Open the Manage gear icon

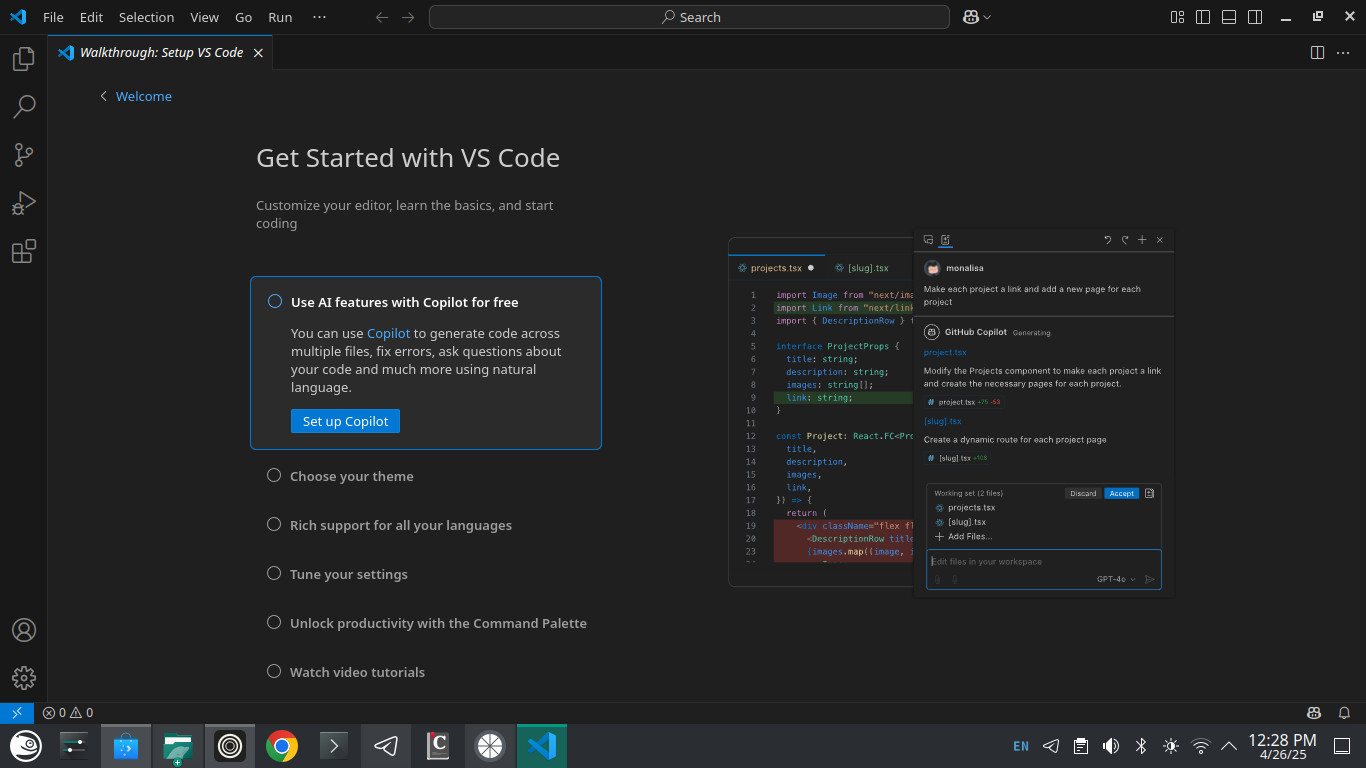(24, 678)
